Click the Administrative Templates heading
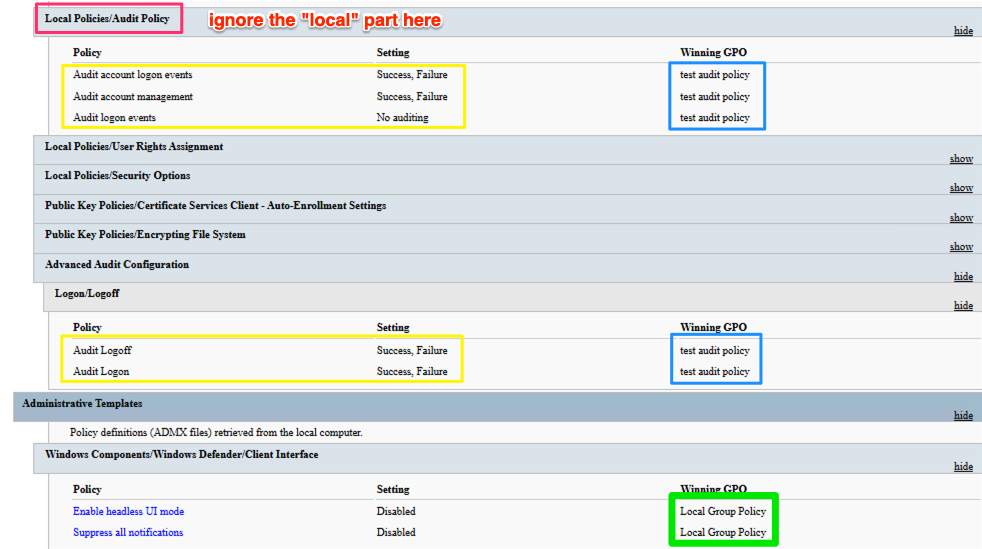Image resolution: width=982 pixels, height=549 pixels. tap(82, 404)
